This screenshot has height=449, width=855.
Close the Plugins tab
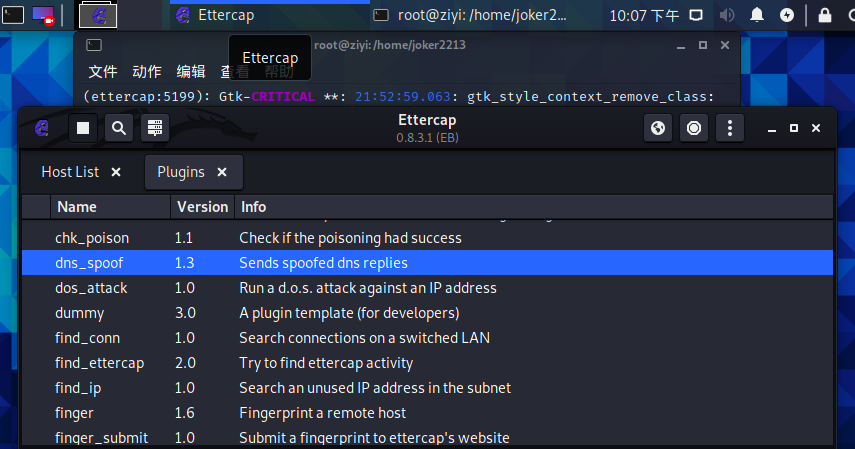222,172
